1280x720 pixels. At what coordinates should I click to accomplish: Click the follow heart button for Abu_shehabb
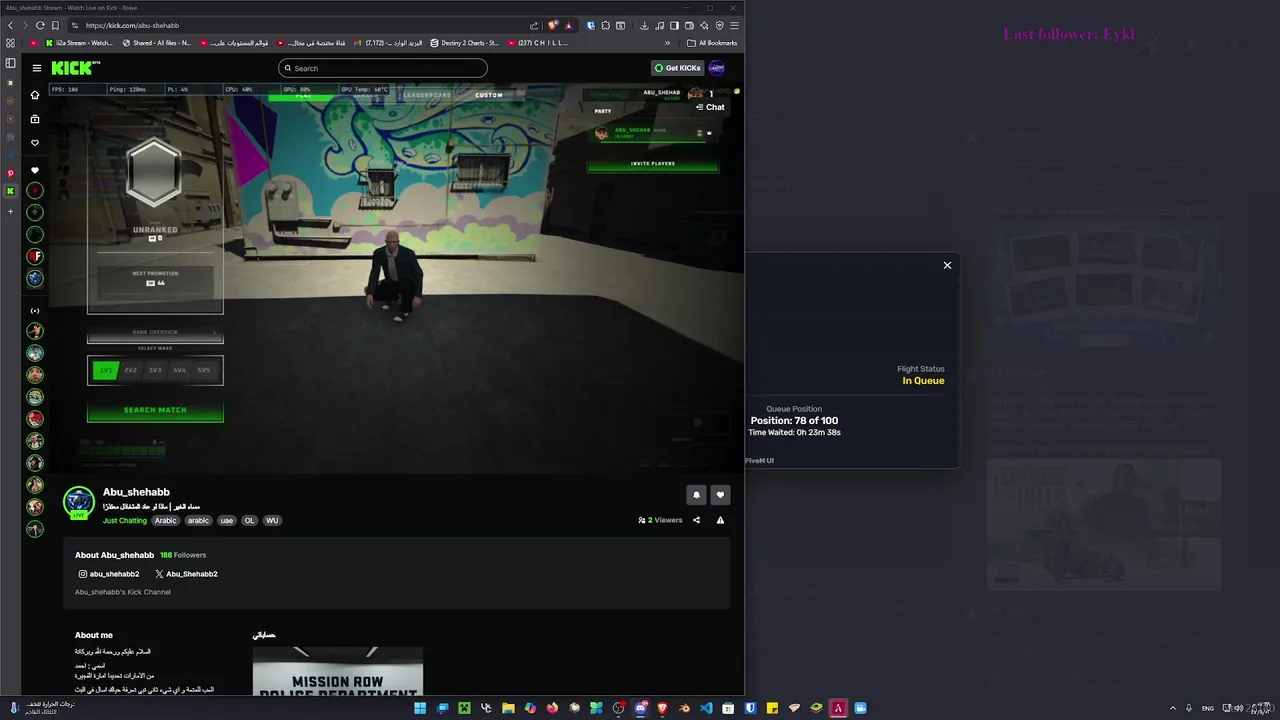pyautogui.click(x=720, y=495)
